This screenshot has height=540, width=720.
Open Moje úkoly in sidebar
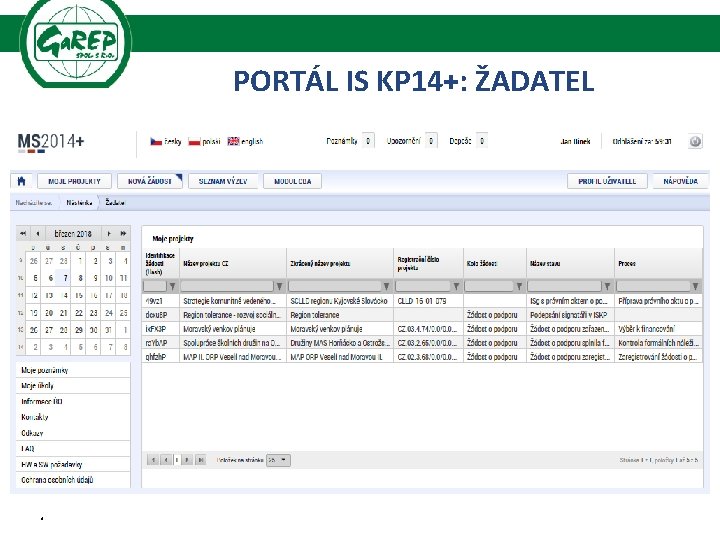(73, 386)
